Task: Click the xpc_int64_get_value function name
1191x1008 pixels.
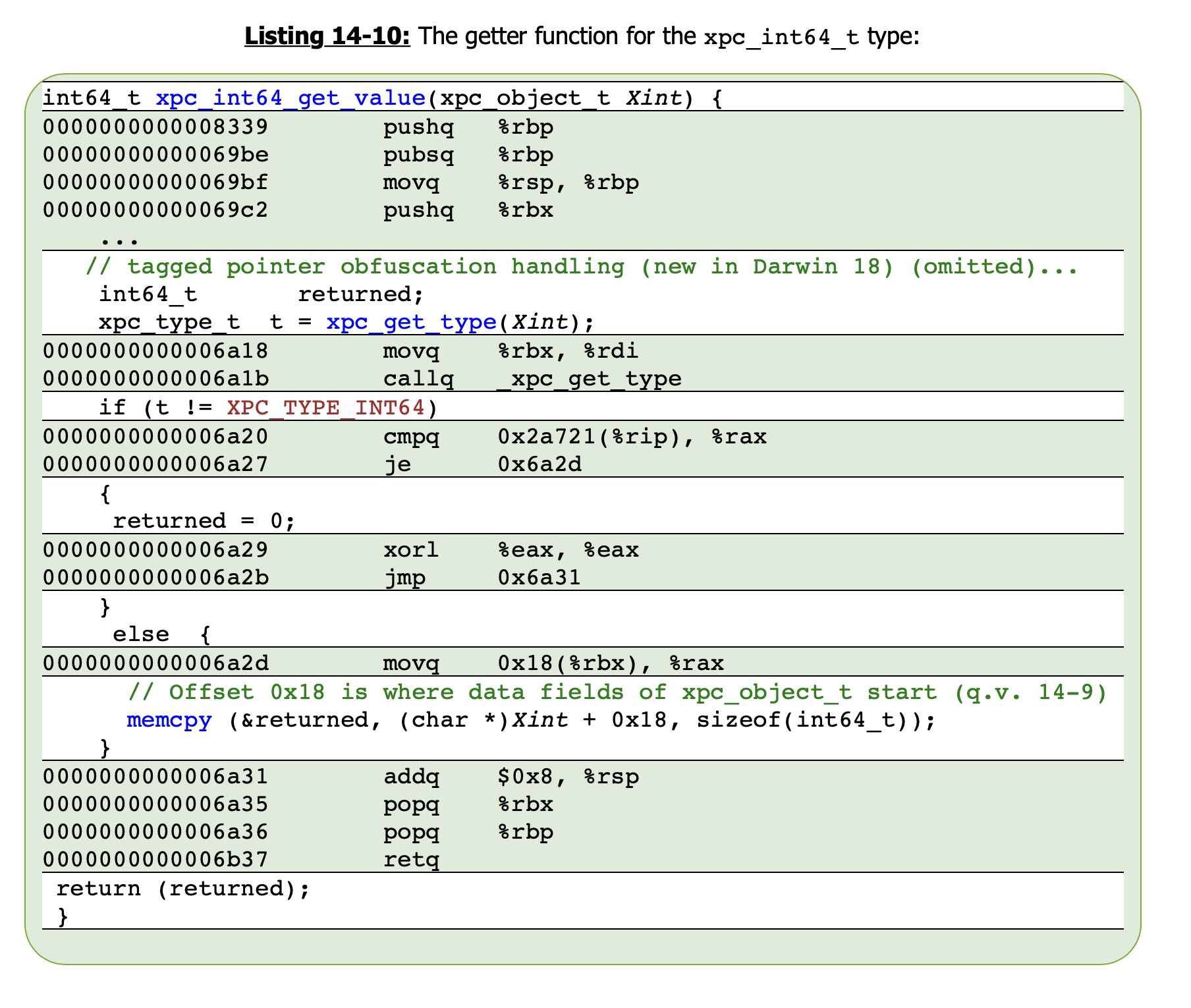Action: tap(291, 98)
